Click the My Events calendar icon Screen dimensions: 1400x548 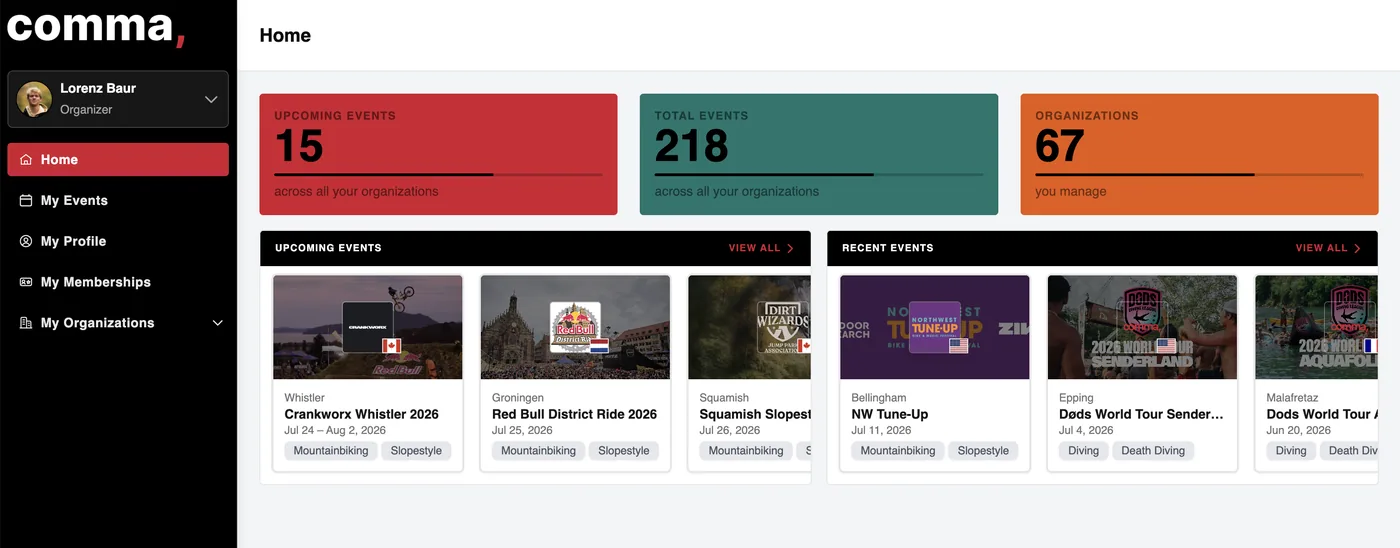click(x=26, y=201)
